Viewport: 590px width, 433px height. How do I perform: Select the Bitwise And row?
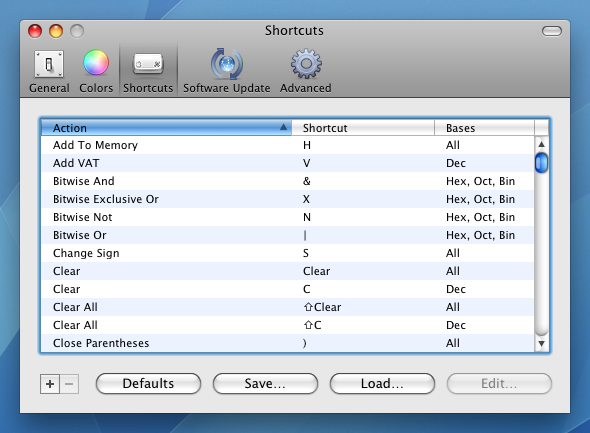pos(287,181)
